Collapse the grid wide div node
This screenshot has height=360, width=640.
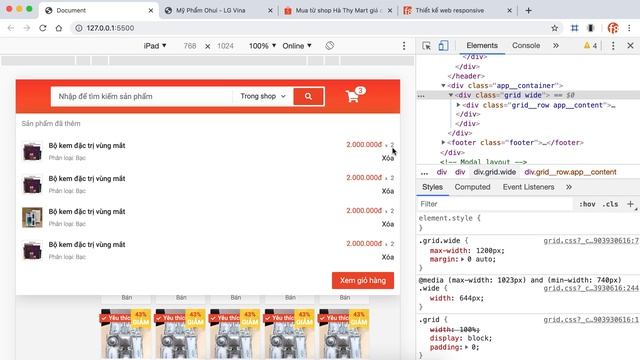click(x=451, y=96)
